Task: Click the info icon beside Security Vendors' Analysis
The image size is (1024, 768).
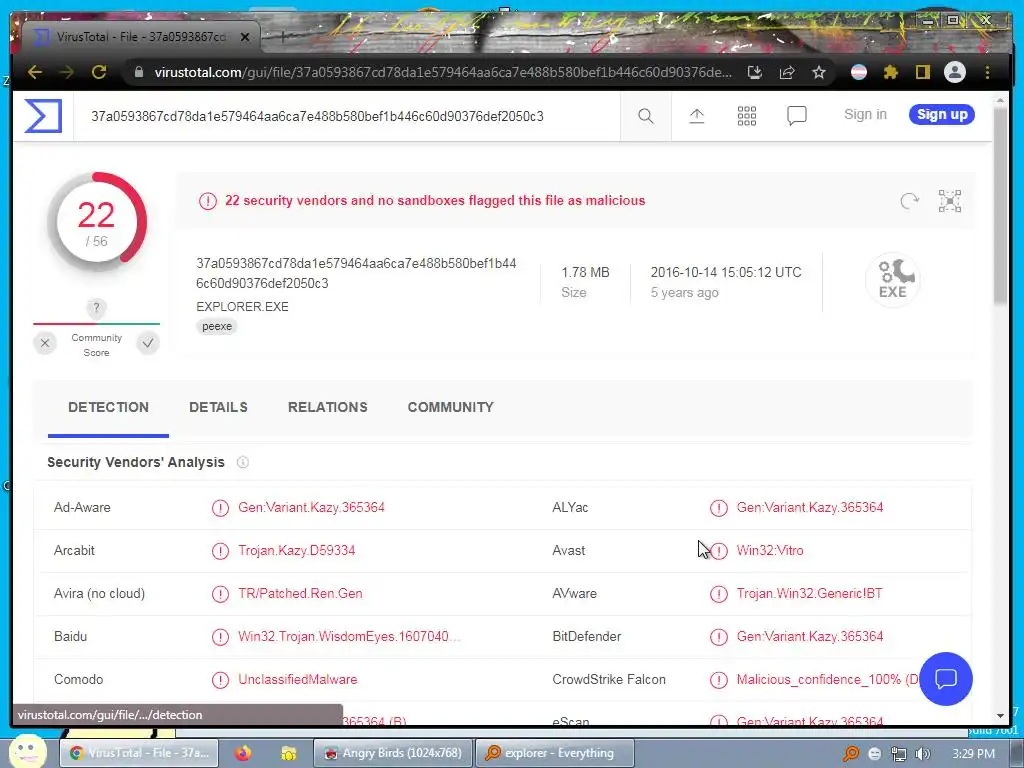Action: pos(243,462)
